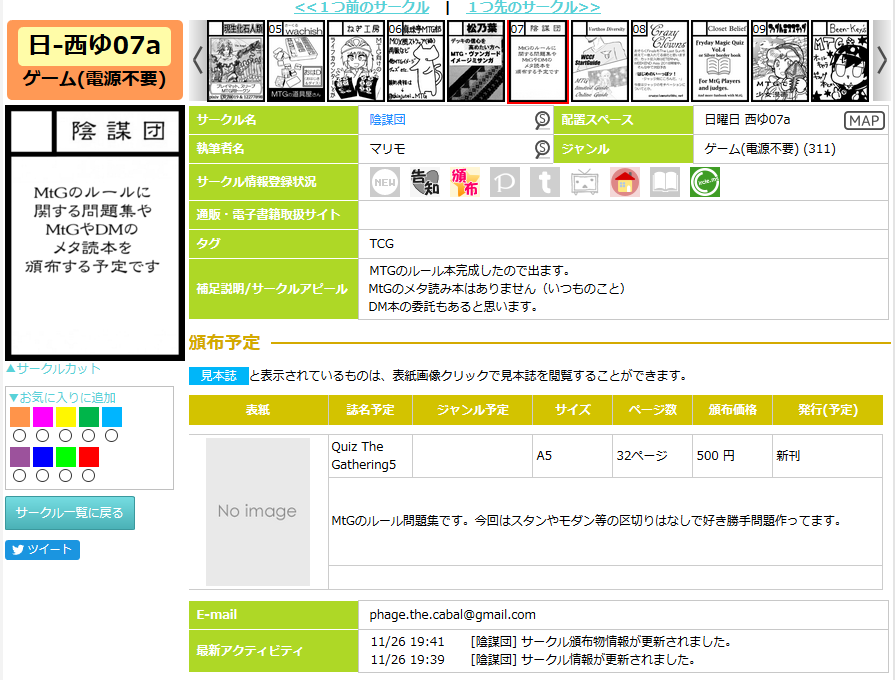Open Closet Belief circle thumbnail

pyautogui.click(x=720, y=61)
